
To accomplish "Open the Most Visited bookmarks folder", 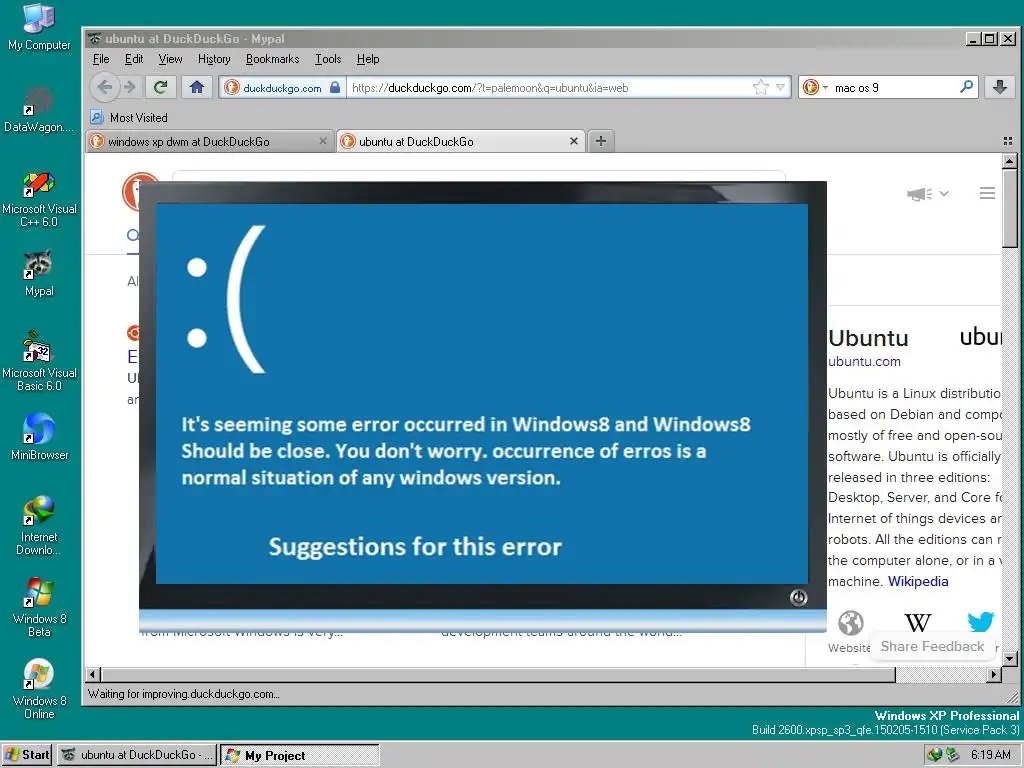I will [x=129, y=118].
